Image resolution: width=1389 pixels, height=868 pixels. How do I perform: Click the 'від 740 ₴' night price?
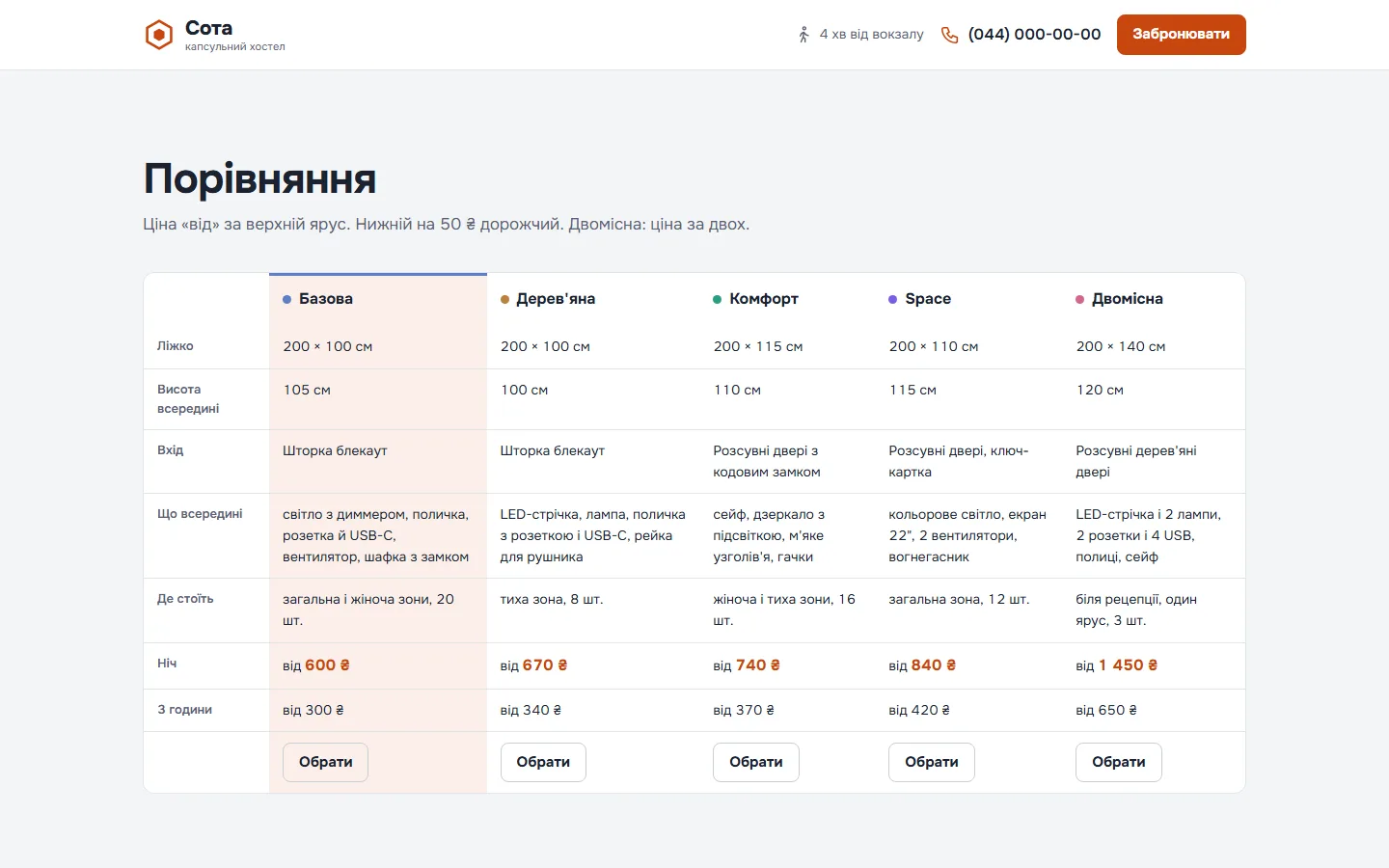[x=747, y=665]
